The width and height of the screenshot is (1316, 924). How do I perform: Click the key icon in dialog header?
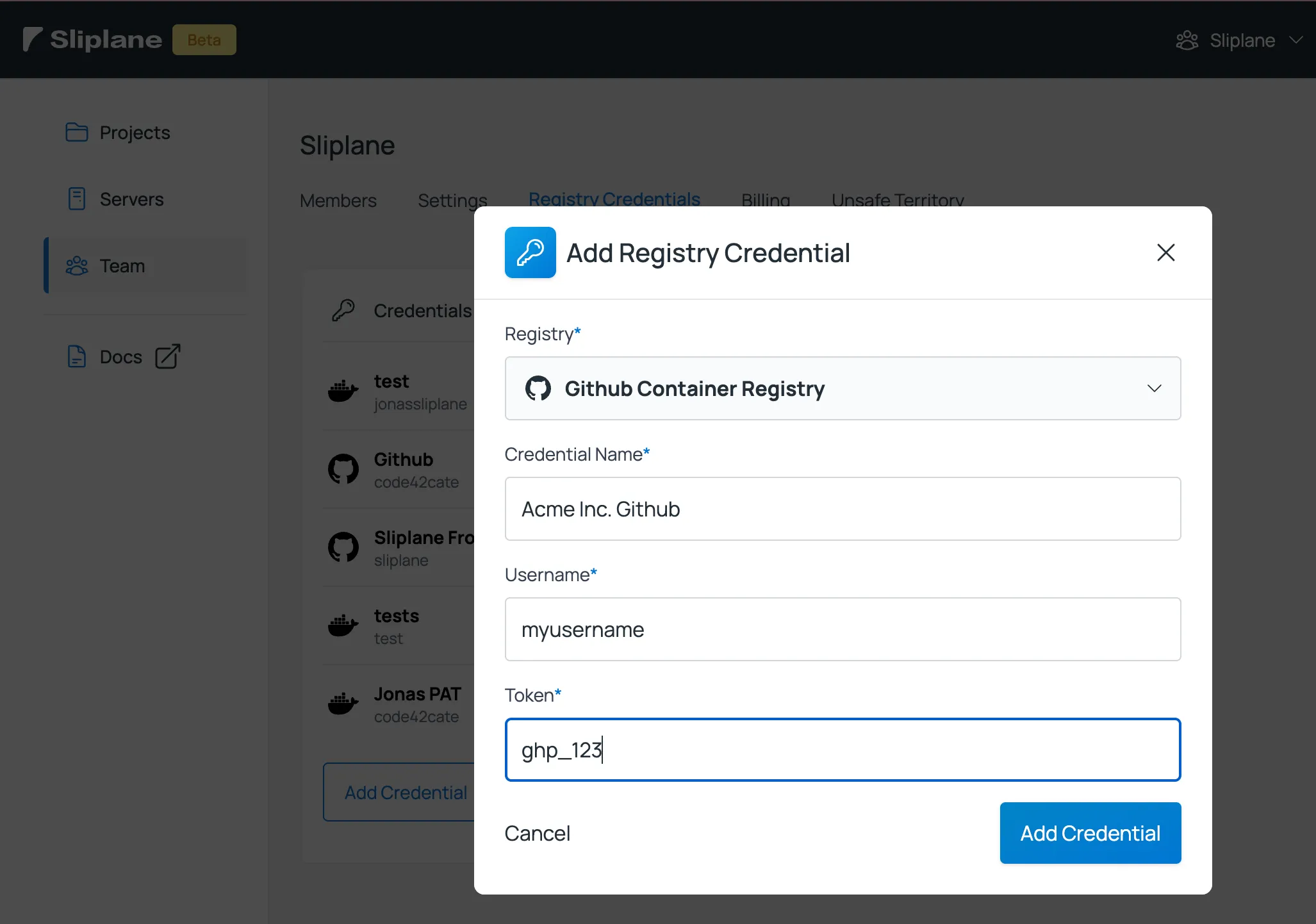point(530,252)
